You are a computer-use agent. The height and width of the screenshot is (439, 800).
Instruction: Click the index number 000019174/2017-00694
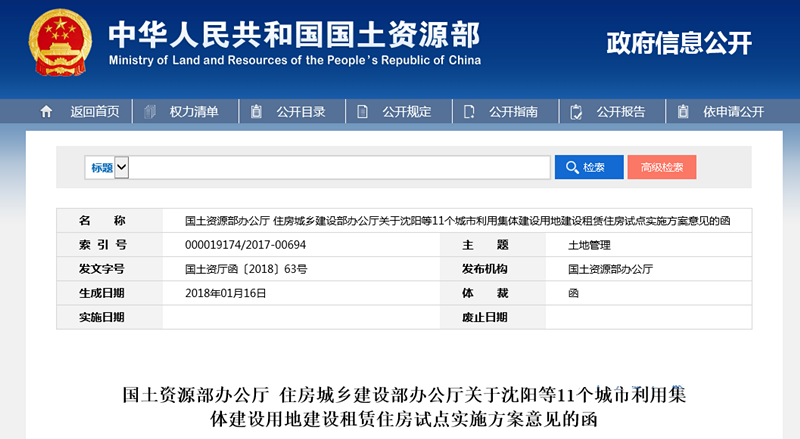click(245, 245)
